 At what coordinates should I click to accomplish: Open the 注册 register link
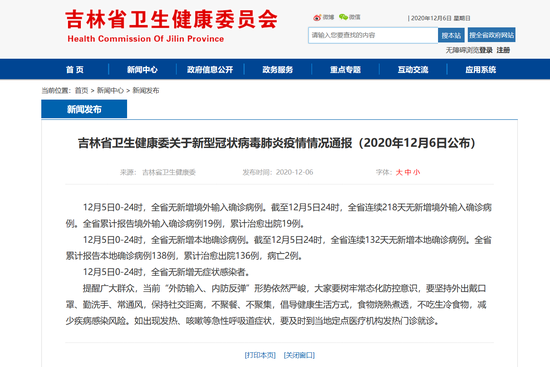[x=503, y=50]
